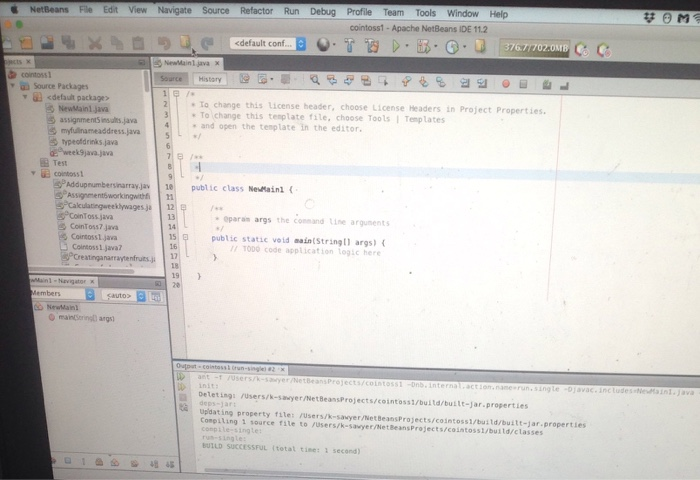Click the Stop icon in Output panel

click(x=183, y=397)
